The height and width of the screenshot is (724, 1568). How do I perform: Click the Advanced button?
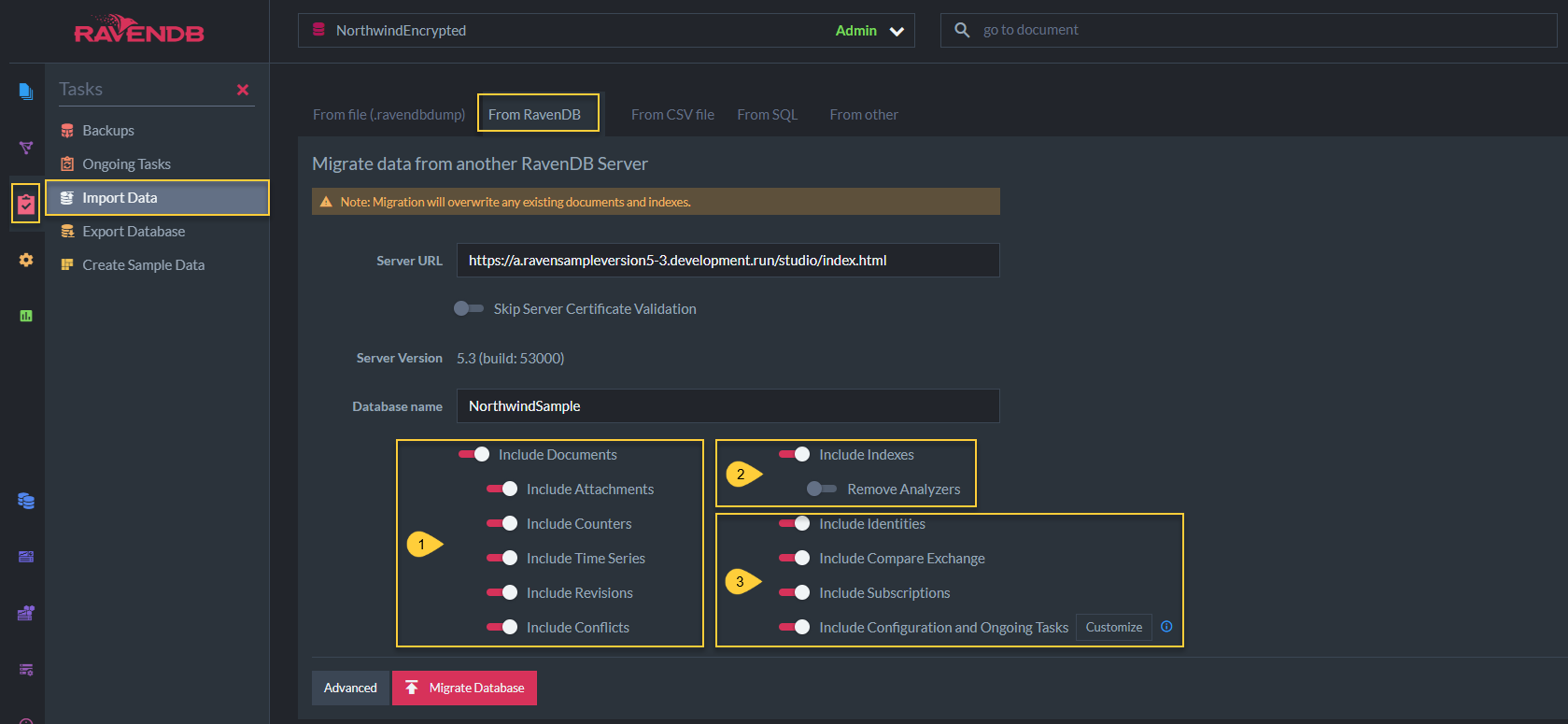pyautogui.click(x=350, y=688)
